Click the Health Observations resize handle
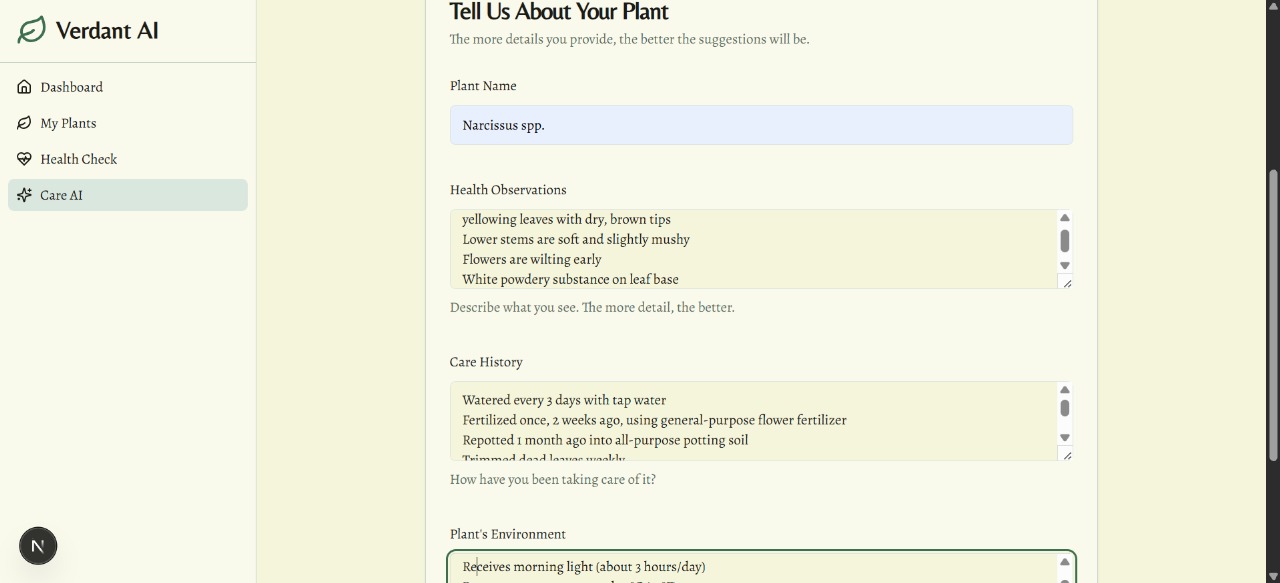 pos(1067,283)
